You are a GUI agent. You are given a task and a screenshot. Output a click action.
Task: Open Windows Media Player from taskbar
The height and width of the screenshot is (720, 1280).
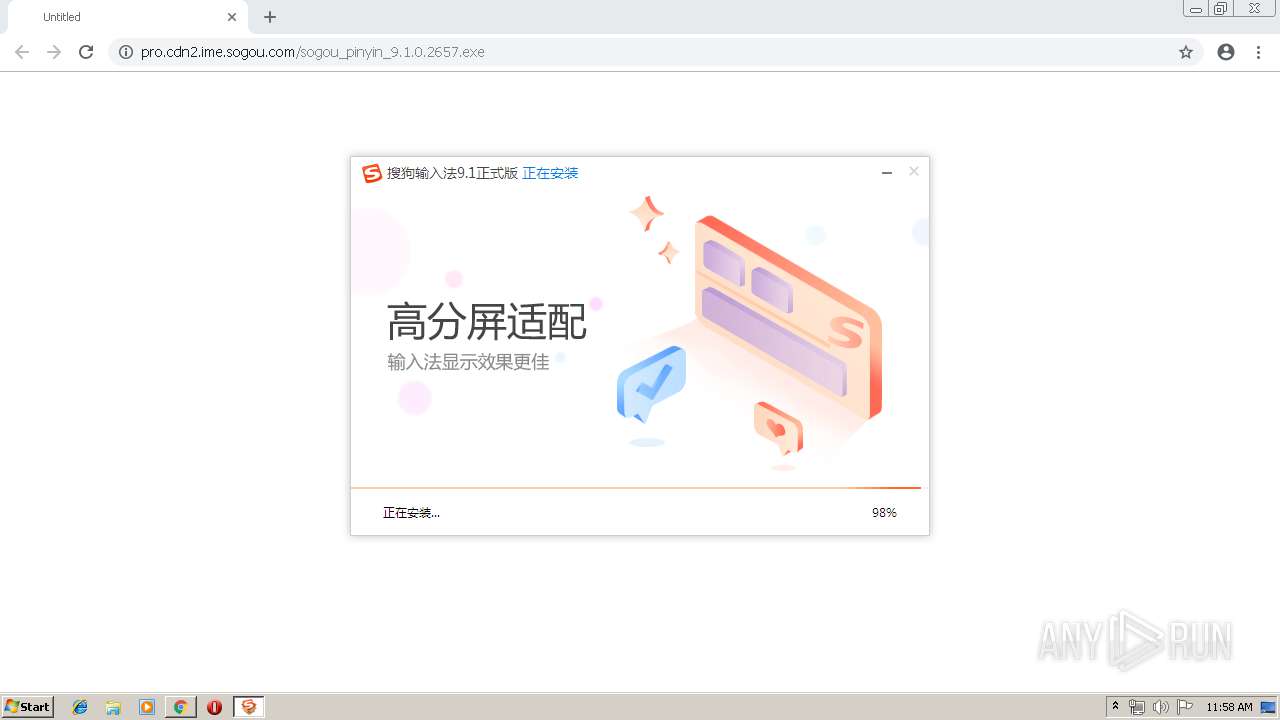coord(147,707)
